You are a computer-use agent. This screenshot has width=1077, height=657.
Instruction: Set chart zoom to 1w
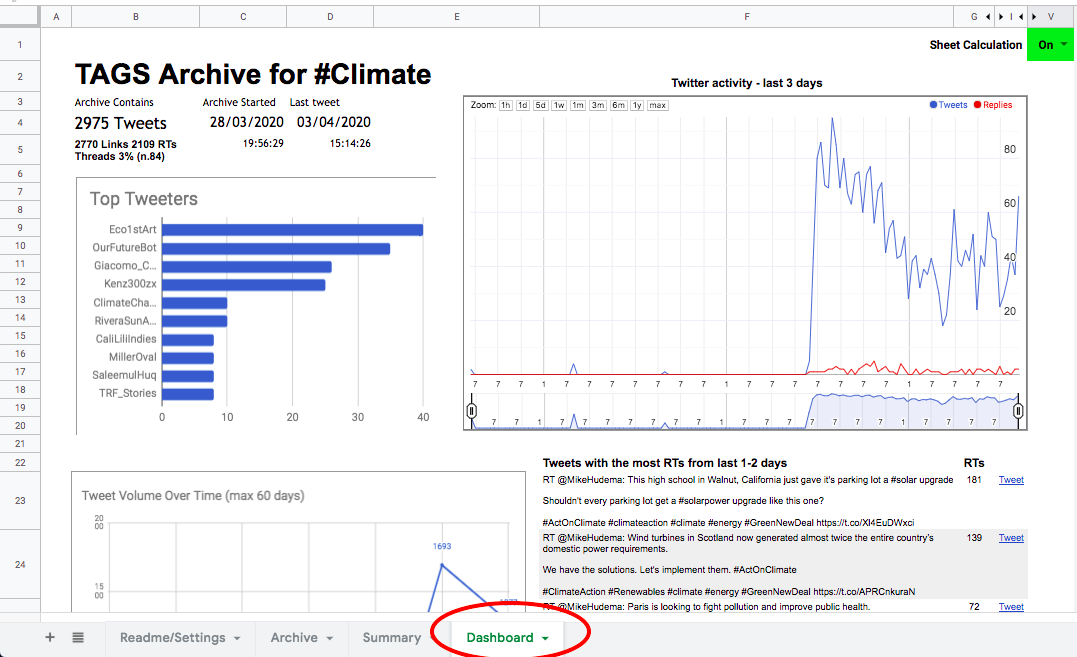point(559,105)
